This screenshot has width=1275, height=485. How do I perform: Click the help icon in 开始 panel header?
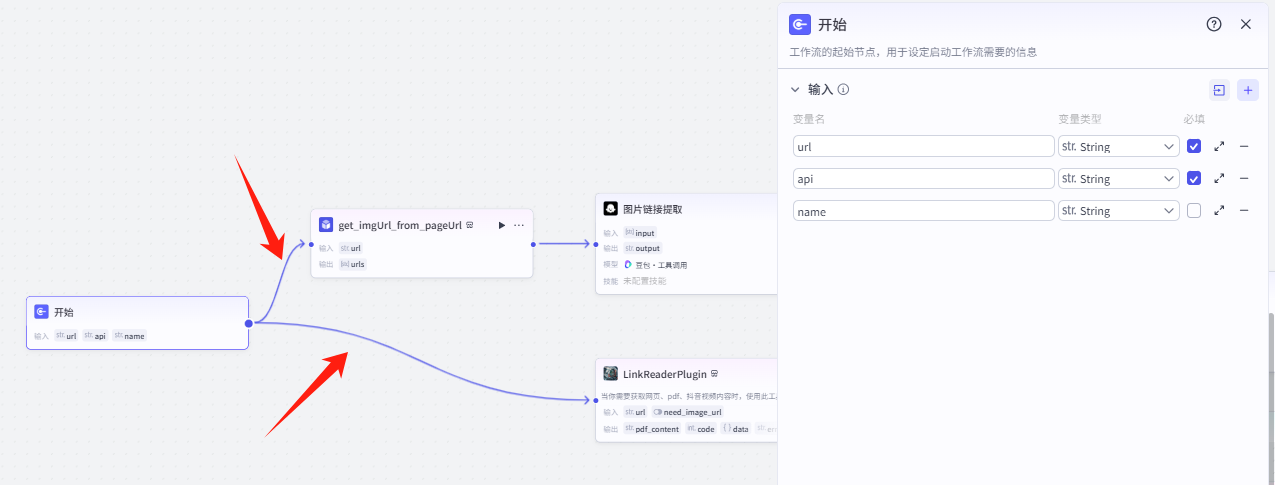pos(1214,25)
